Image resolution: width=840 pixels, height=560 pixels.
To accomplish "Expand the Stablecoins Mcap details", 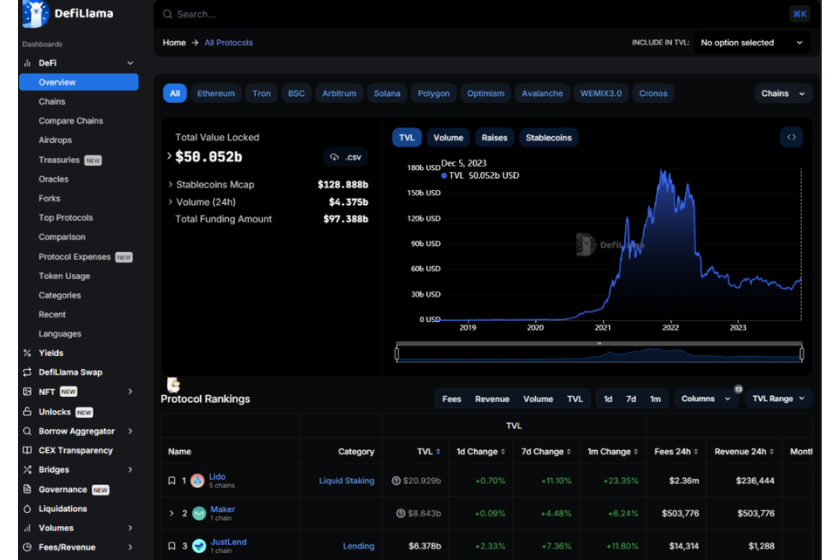I will click(170, 184).
